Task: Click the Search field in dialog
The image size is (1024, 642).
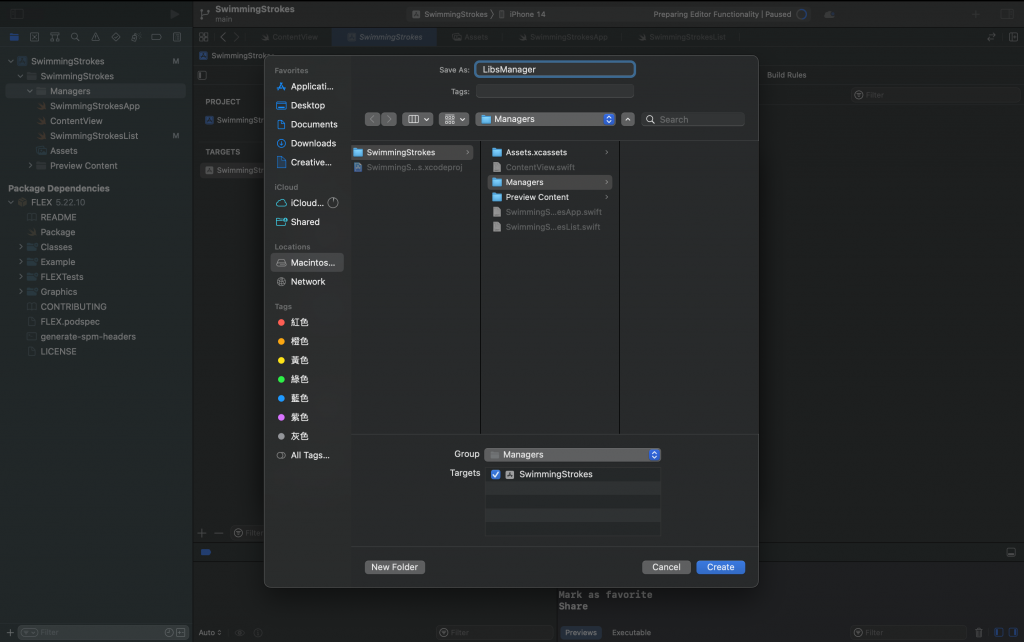Action: tap(693, 120)
